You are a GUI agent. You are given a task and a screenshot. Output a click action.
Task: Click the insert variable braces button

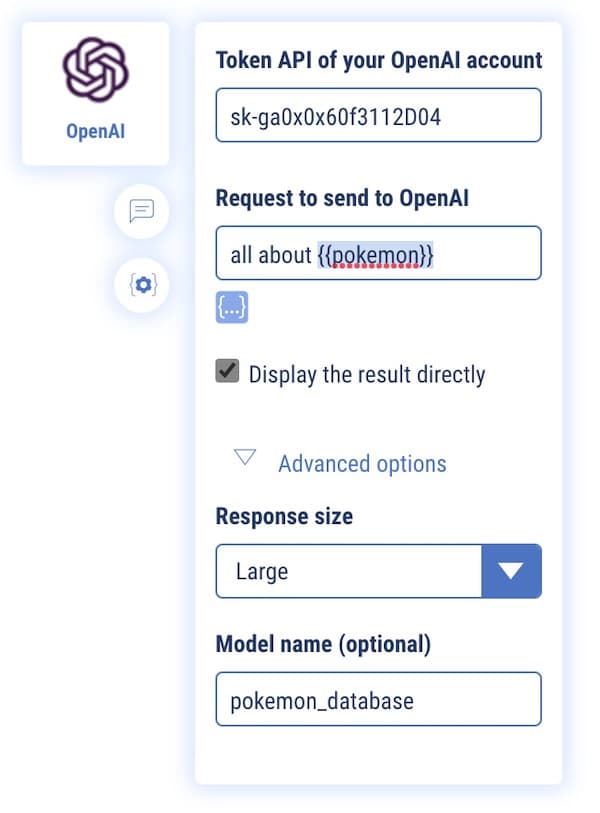click(232, 307)
